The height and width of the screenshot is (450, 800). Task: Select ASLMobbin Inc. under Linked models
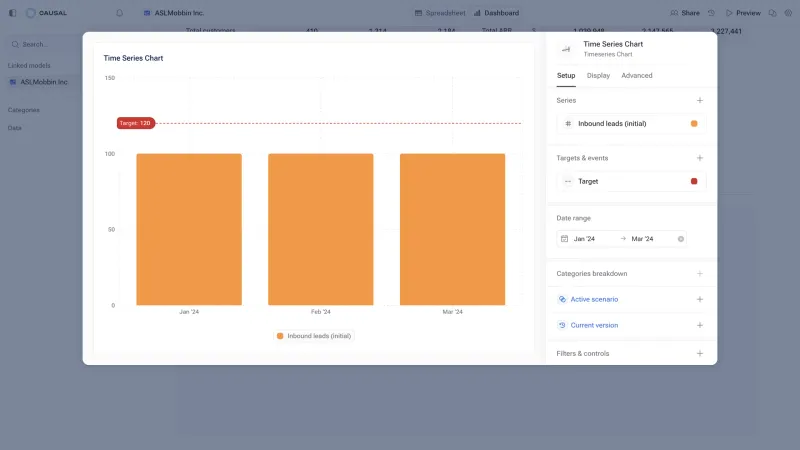(43, 82)
